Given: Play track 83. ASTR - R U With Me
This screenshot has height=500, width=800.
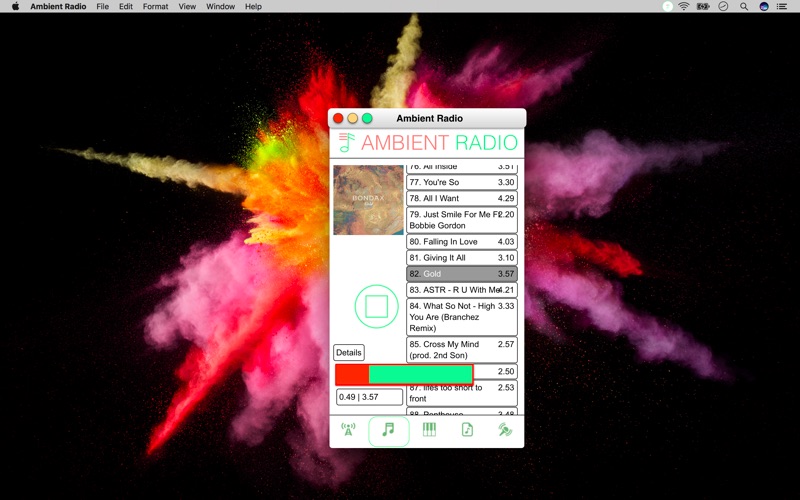Looking at the screenshot, I should pos(462,290).
